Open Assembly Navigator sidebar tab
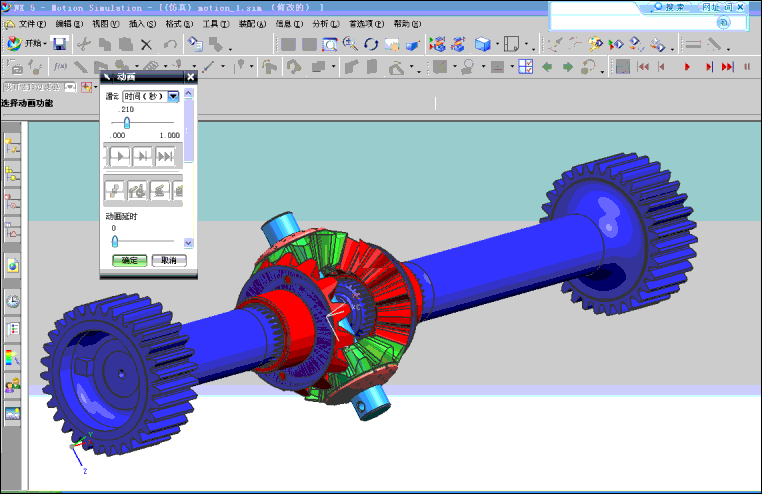The width and height of the screenshot is (762, 494). tap(12, 174)
